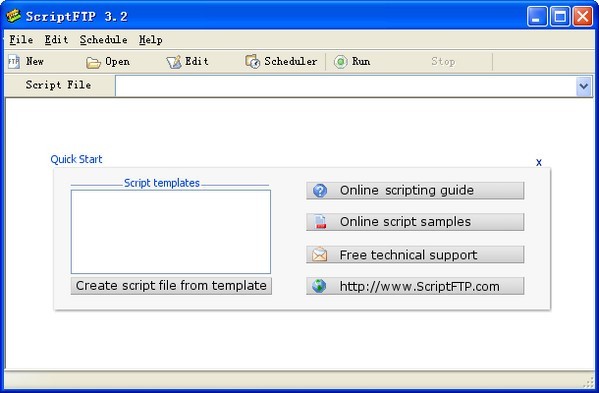Open Online script samples
Screen dimensions: 599x393
click(415, 222)
